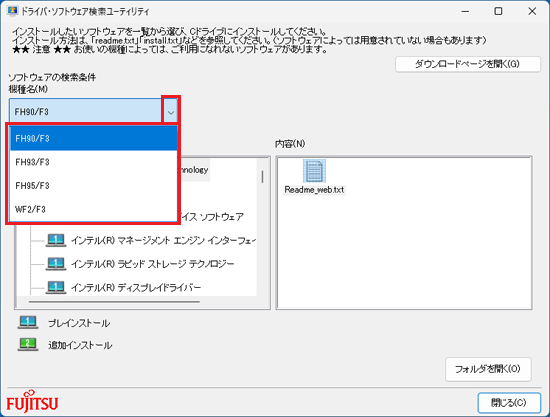Select the Readme_web.txt file icon
The height and width of the screenshot is (417, 550).
click(314, 171)
